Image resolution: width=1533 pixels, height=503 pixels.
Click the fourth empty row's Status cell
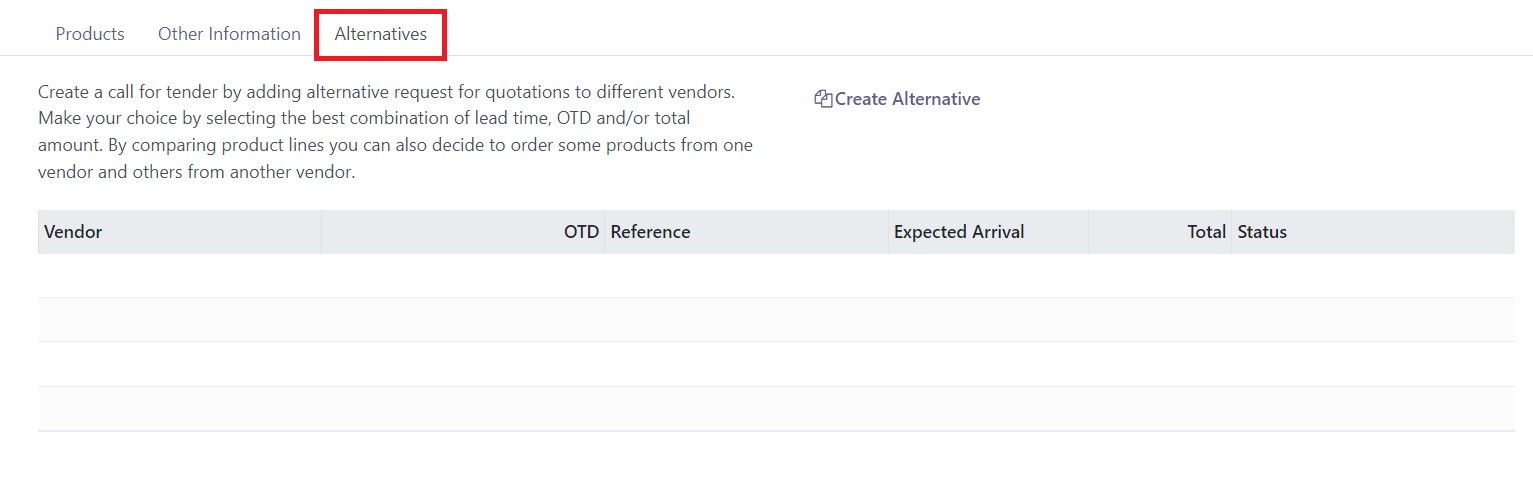click(x=1373, y=409)
